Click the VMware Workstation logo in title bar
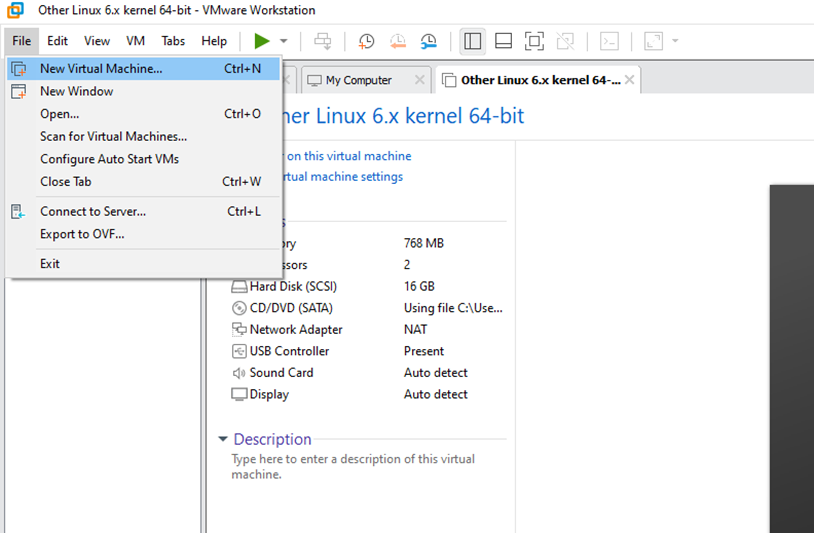The height and width of the screenshot is (533, 814). point(15,10)
